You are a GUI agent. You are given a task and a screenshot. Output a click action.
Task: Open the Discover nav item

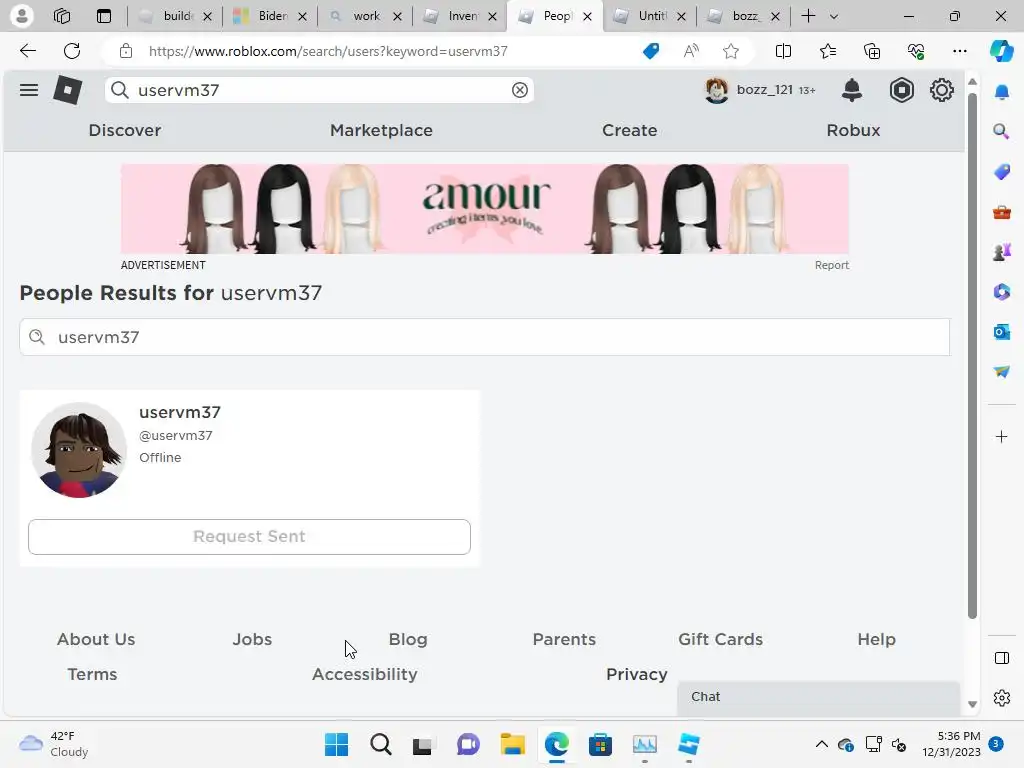[x=125, y=130]
